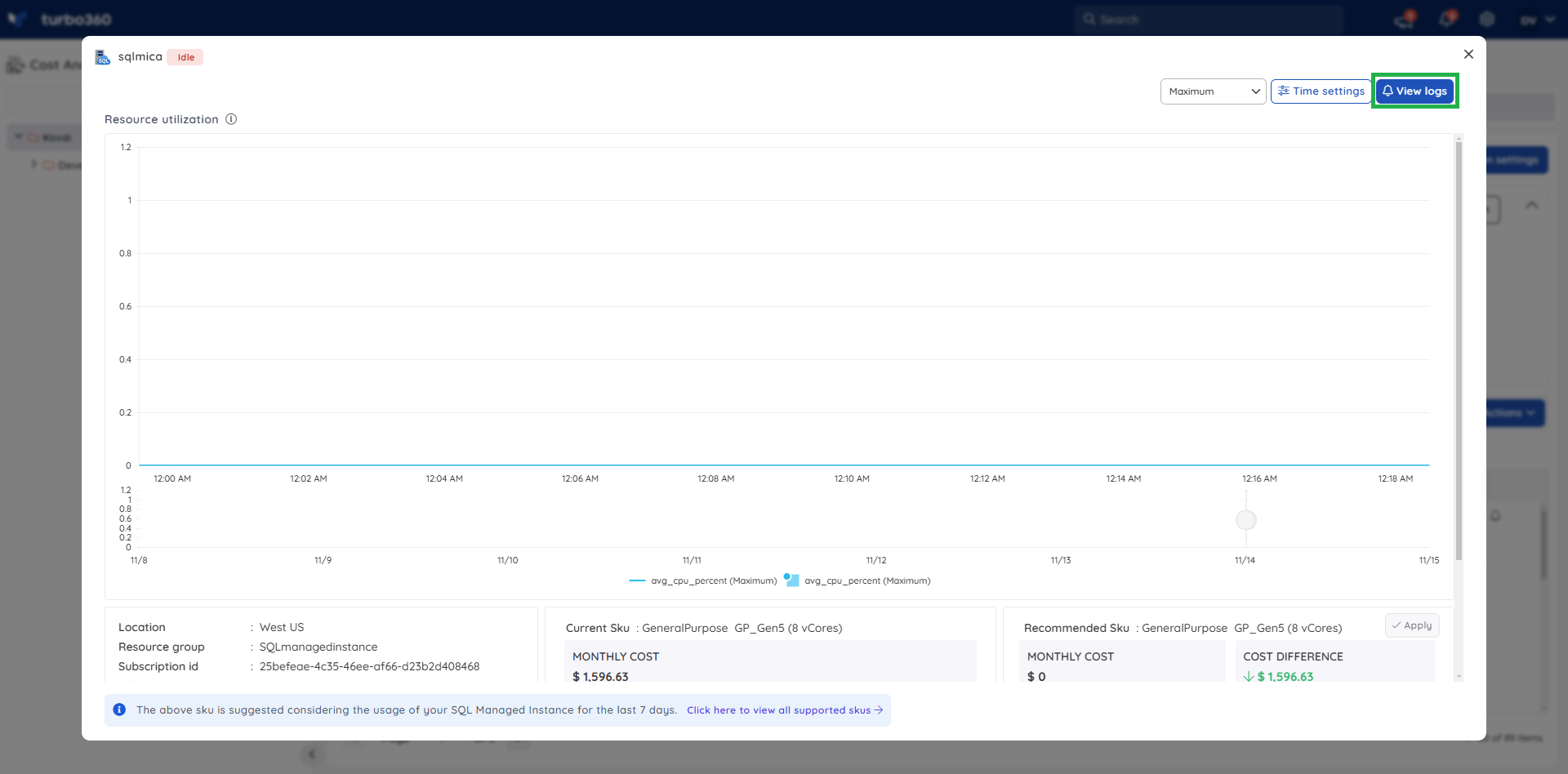Click the 11/8 date label on the navigator
Image resolution: width=1568 pixels, height=774 pixels.
click(139, 560)
